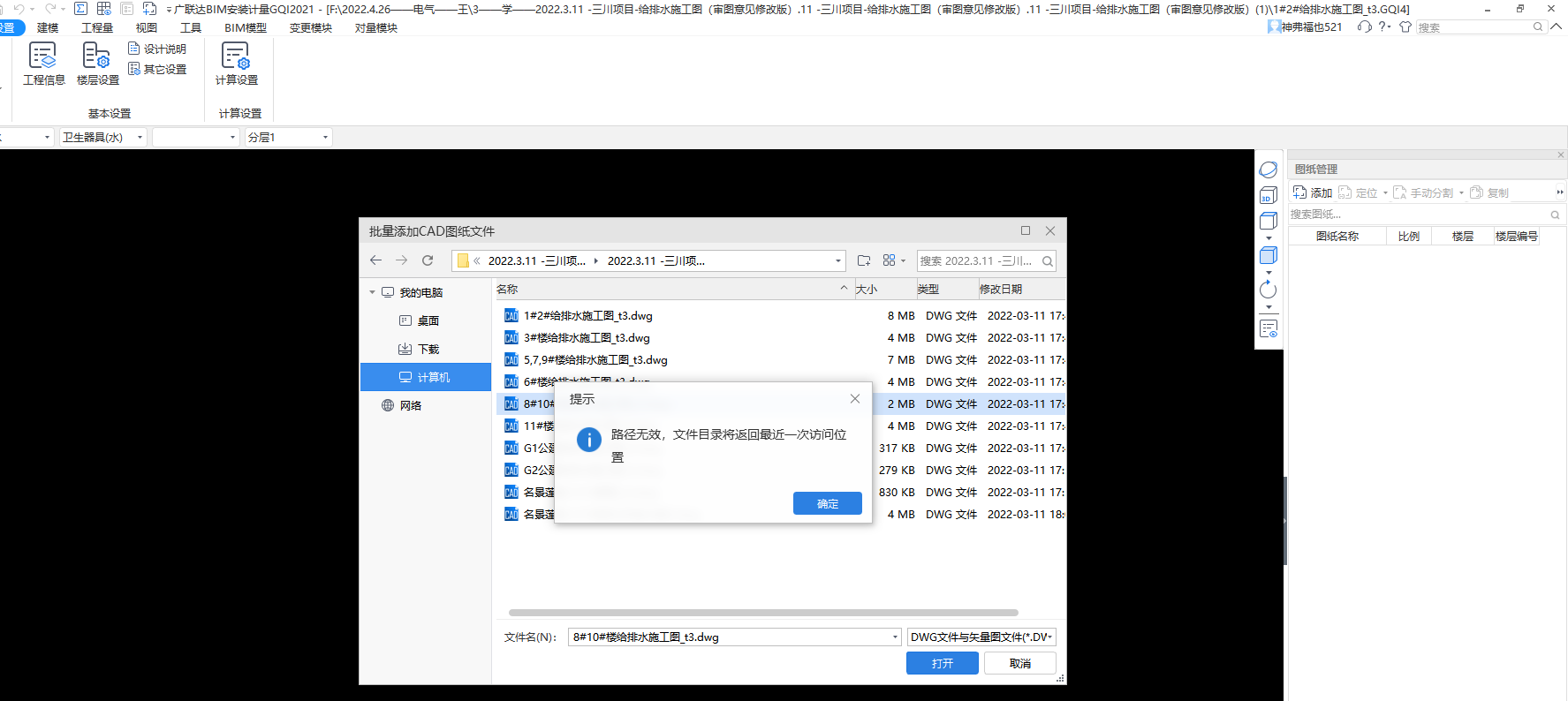Click 取消 to cancel file dialog

pos(1020,663)
